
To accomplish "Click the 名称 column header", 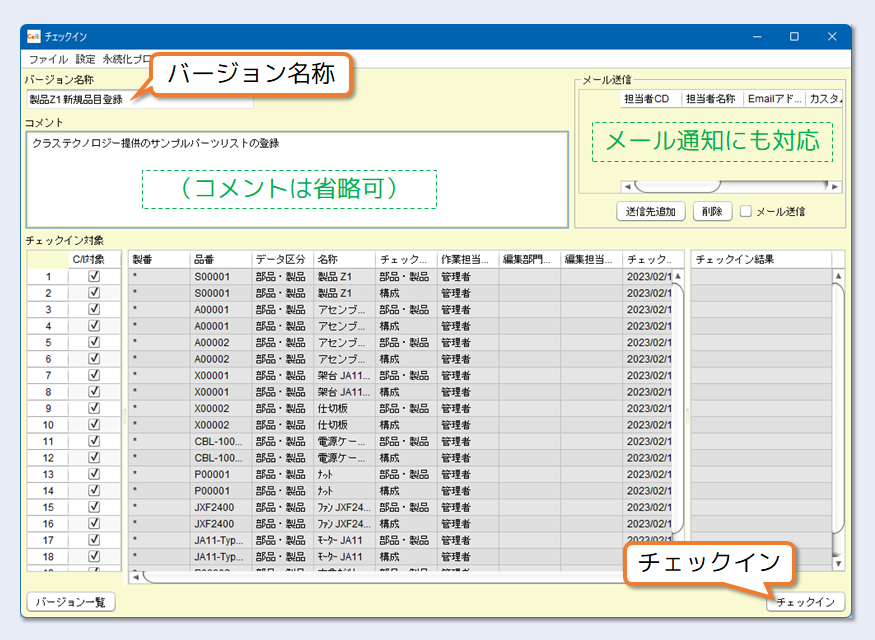I will (344, 259).
